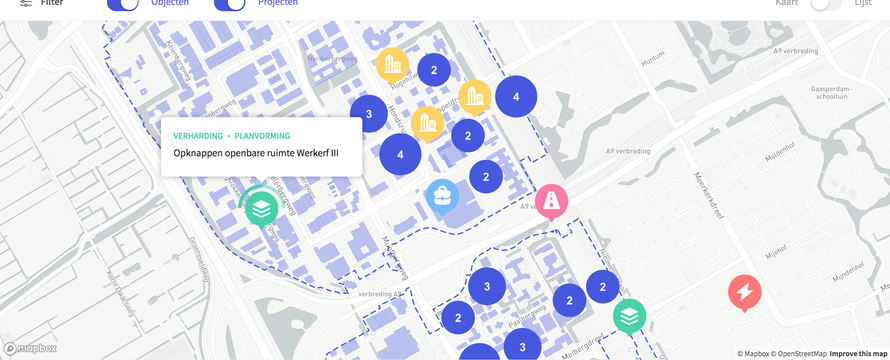
Task: Toggle the Objecten switch
Action: pyautogui.click(x=123, y=3)
